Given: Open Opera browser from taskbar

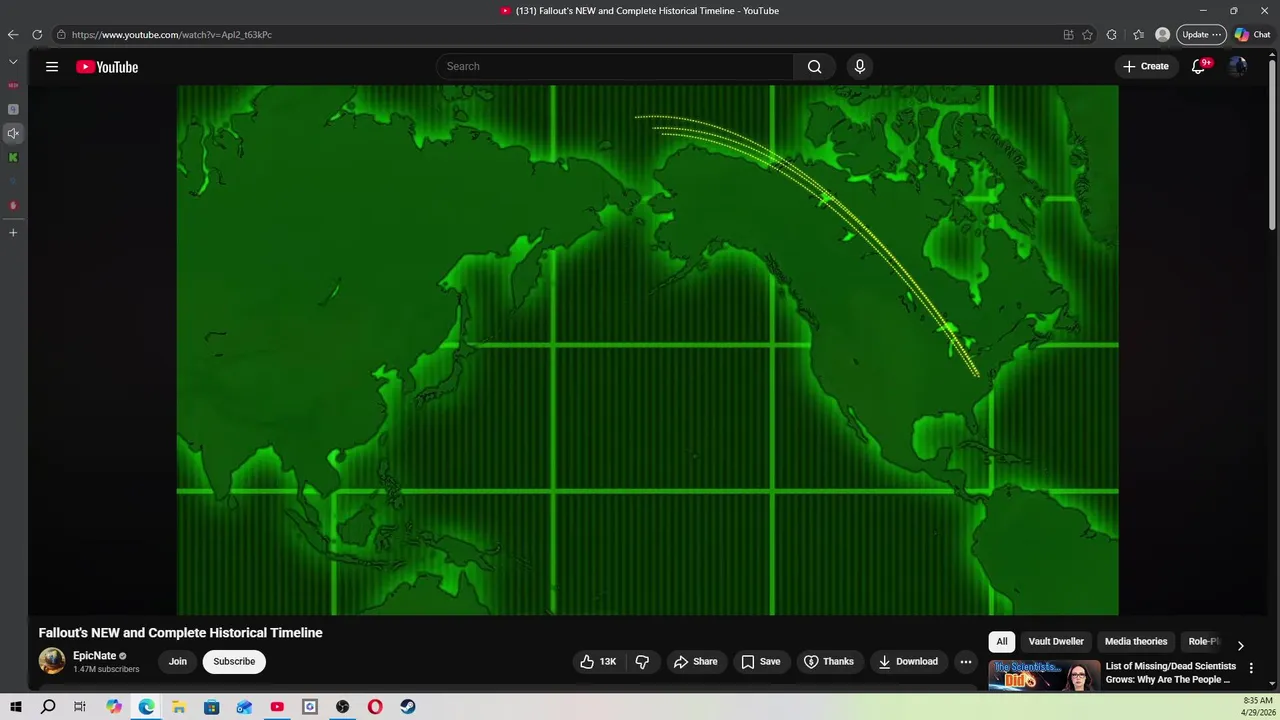Looking at the screenshot, I should coord(375,707).
